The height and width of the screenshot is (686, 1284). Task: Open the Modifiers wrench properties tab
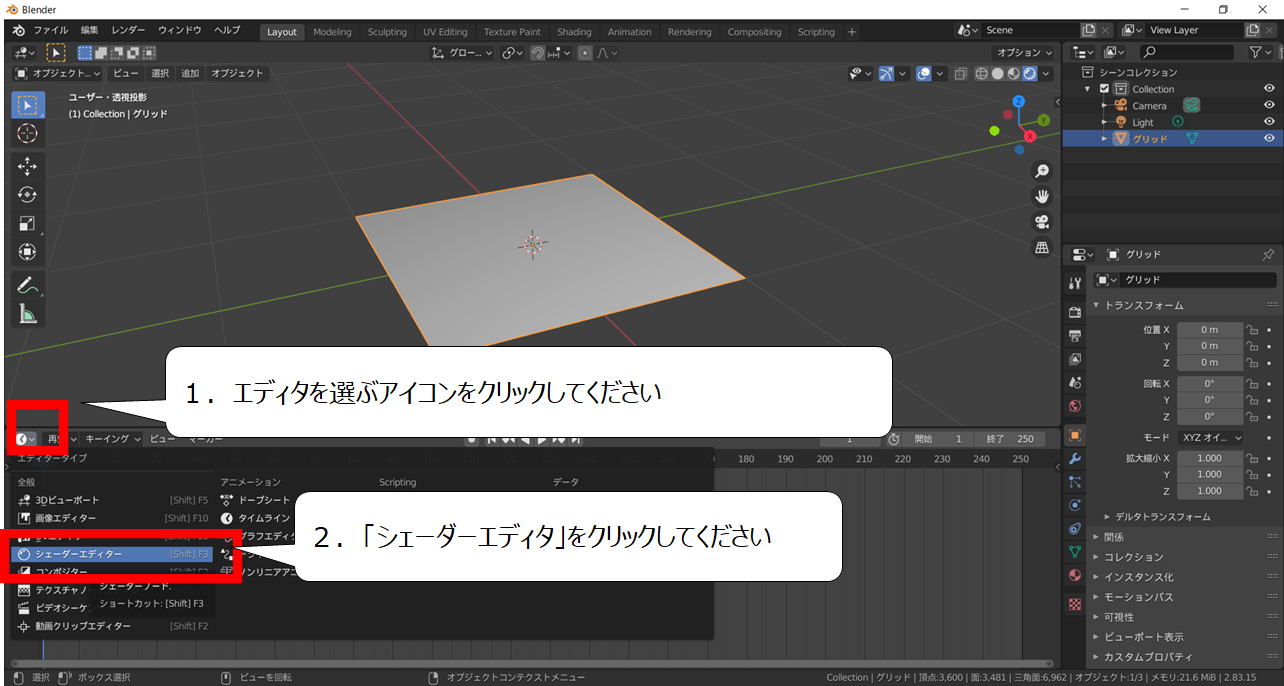point(1075,458)
